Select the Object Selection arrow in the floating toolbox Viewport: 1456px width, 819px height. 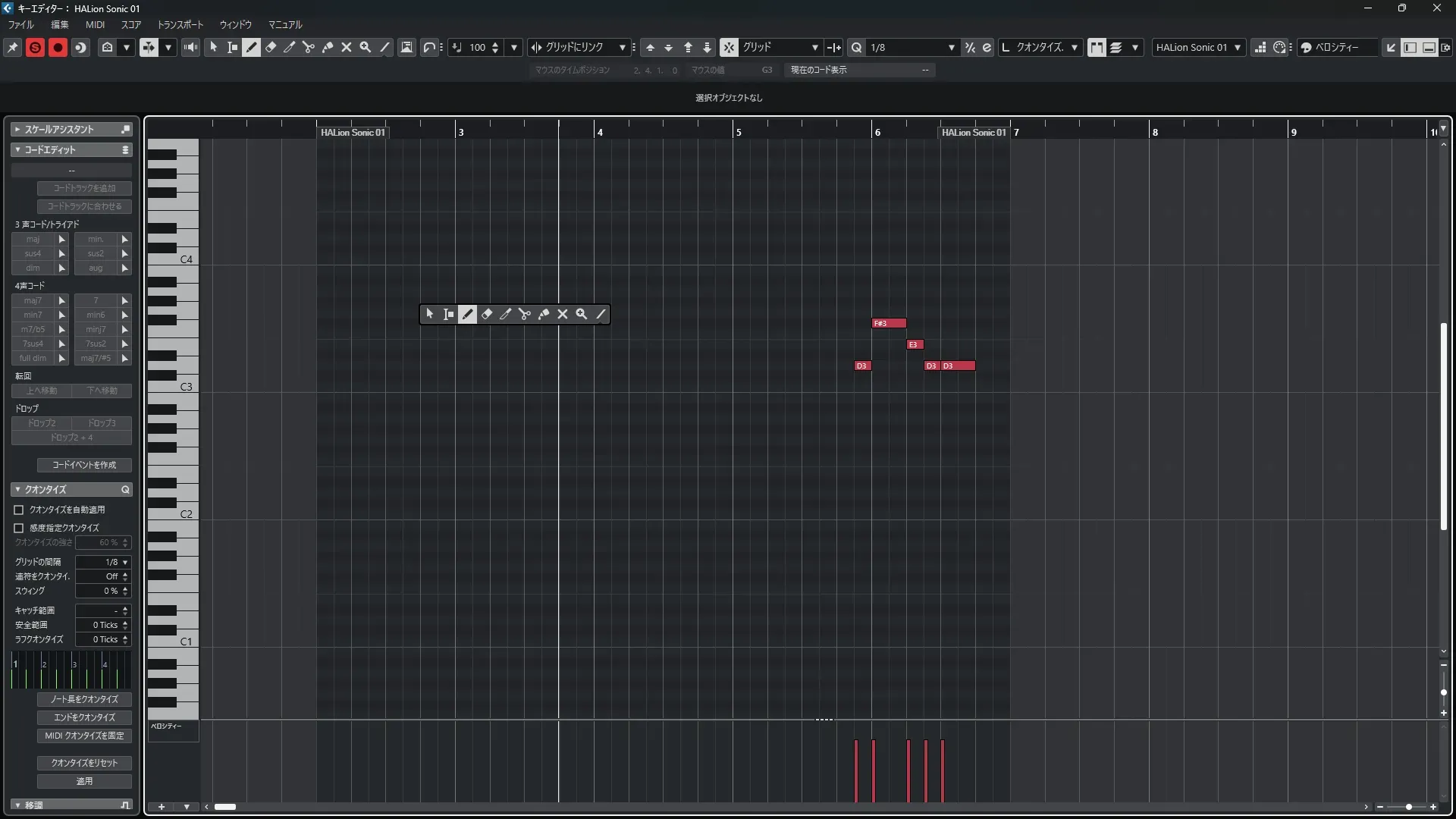[430, 314]
